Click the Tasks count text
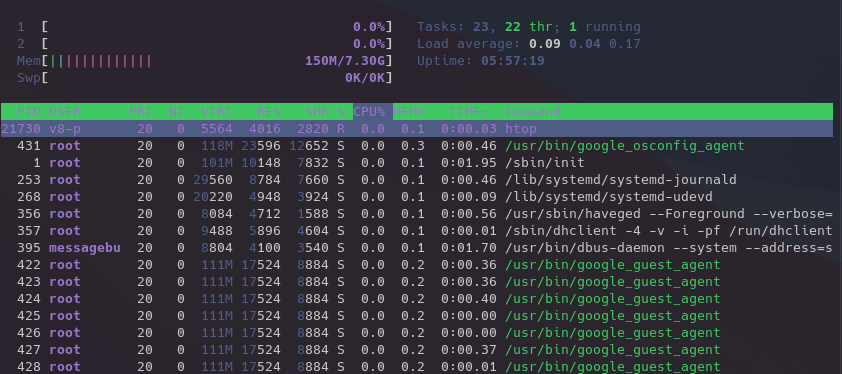842x374 pixels. pyautogui.click(x=529, y=27)
